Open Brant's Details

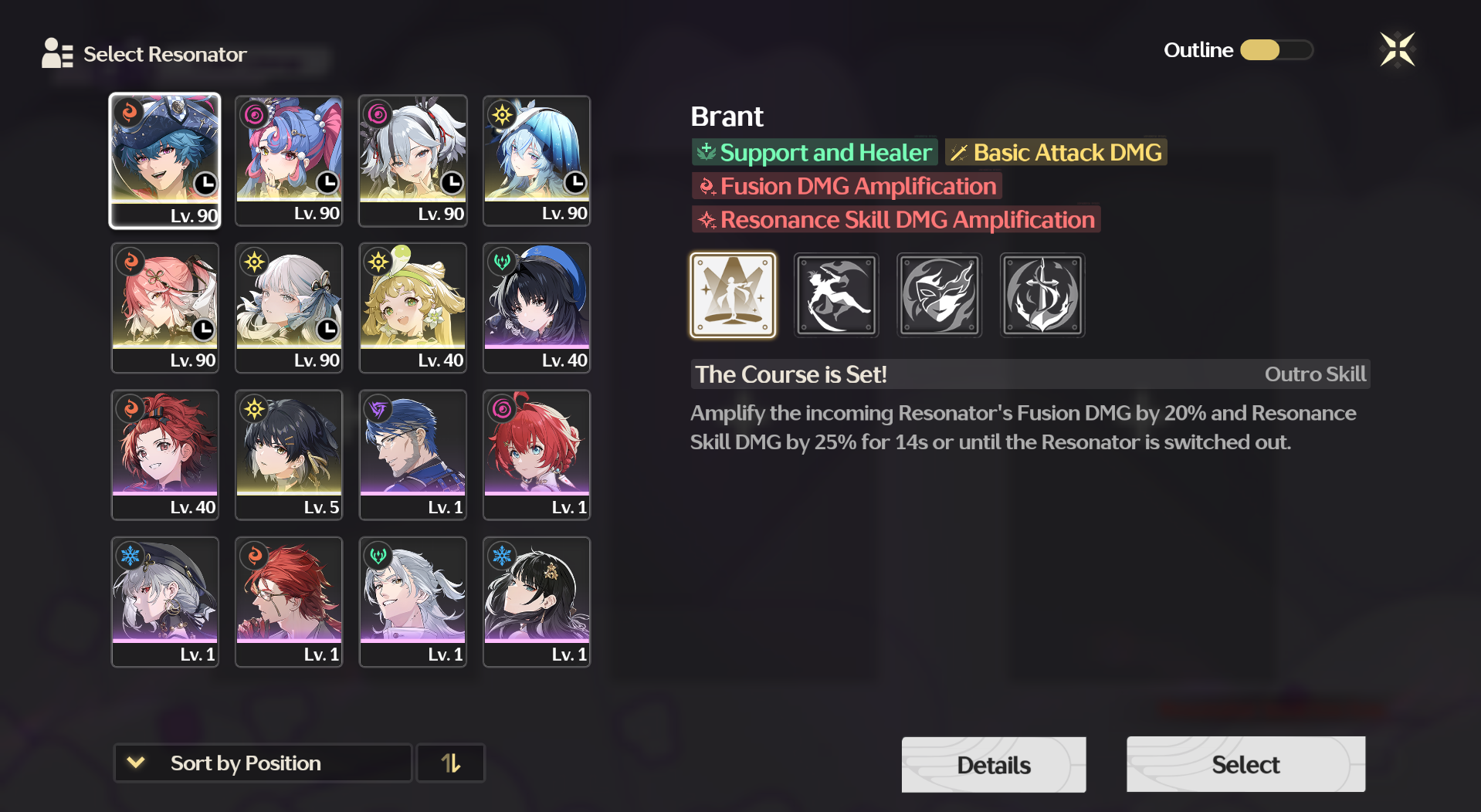pos(994,765)
